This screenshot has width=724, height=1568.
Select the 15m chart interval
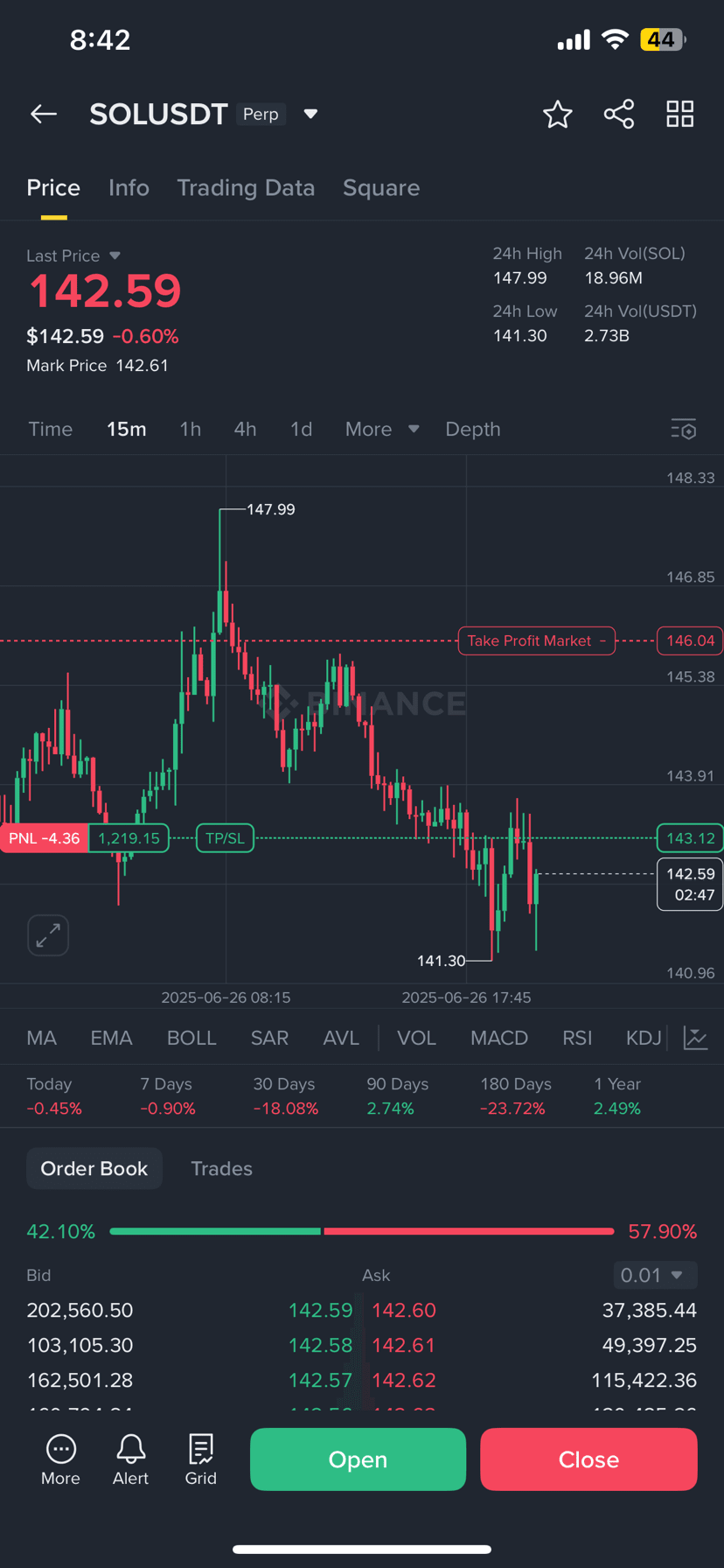(127, 429)
